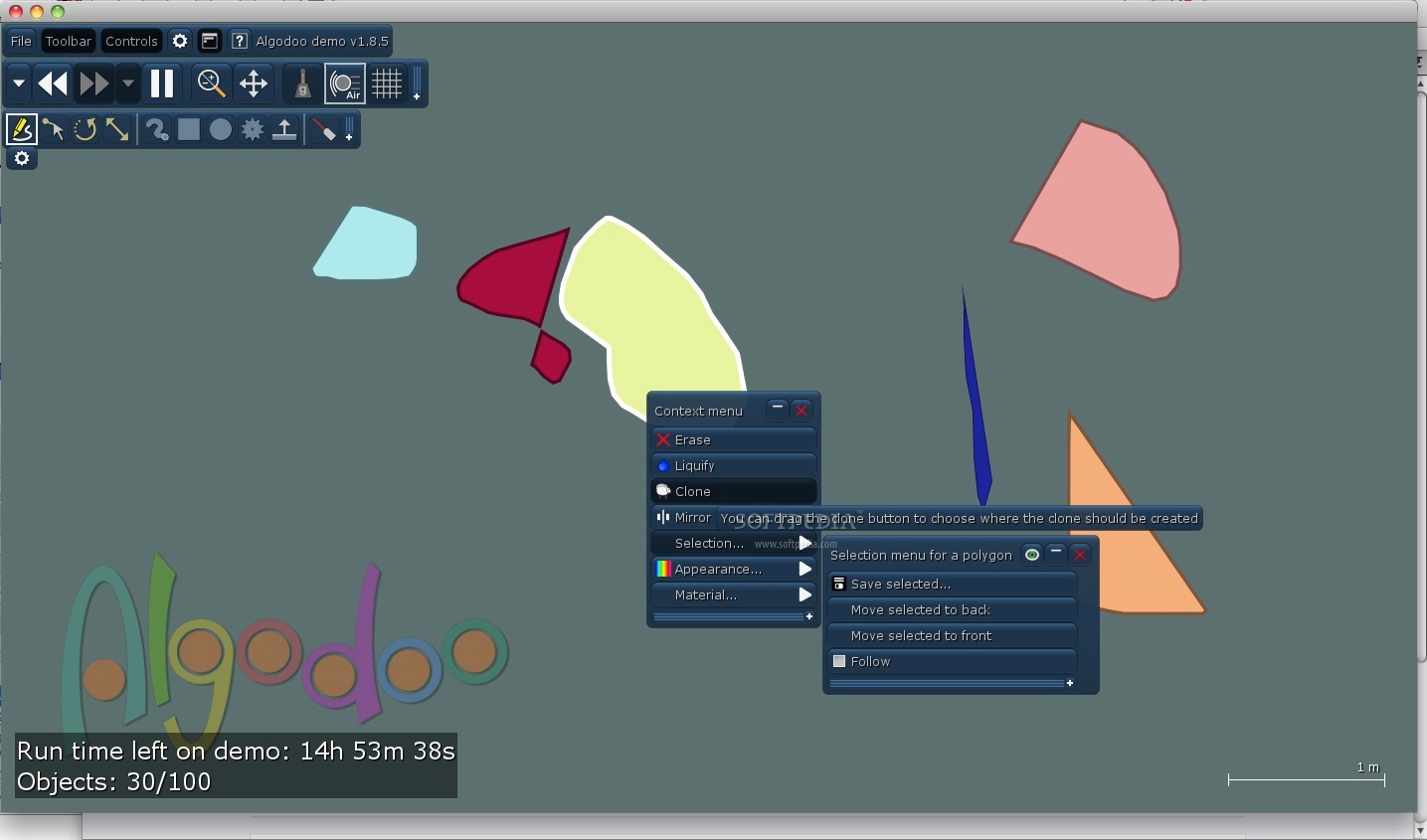Screen dimensions: 1427x840
Task: Open the options gear in the top menu bar
Action: click(180, 41)
